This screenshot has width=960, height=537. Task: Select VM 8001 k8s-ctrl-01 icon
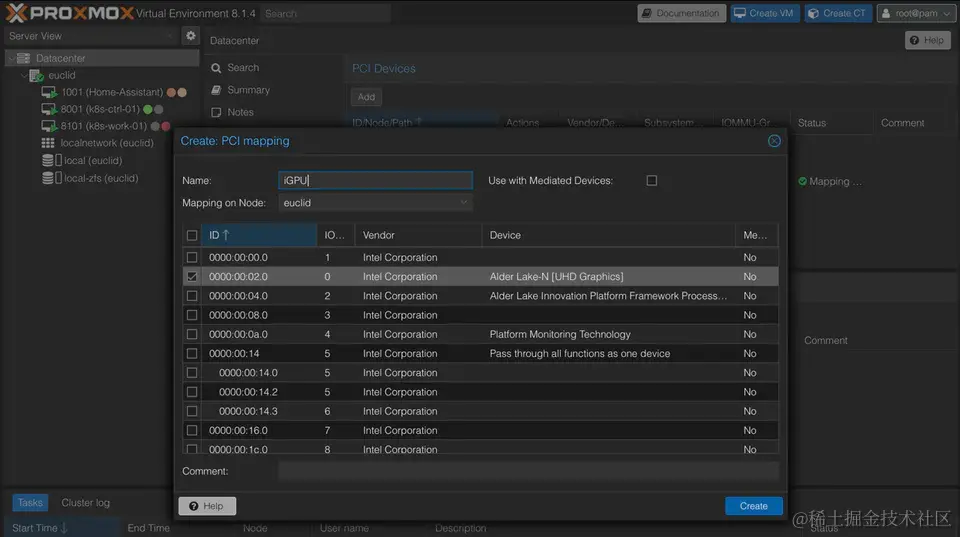(x=49, y=109)
